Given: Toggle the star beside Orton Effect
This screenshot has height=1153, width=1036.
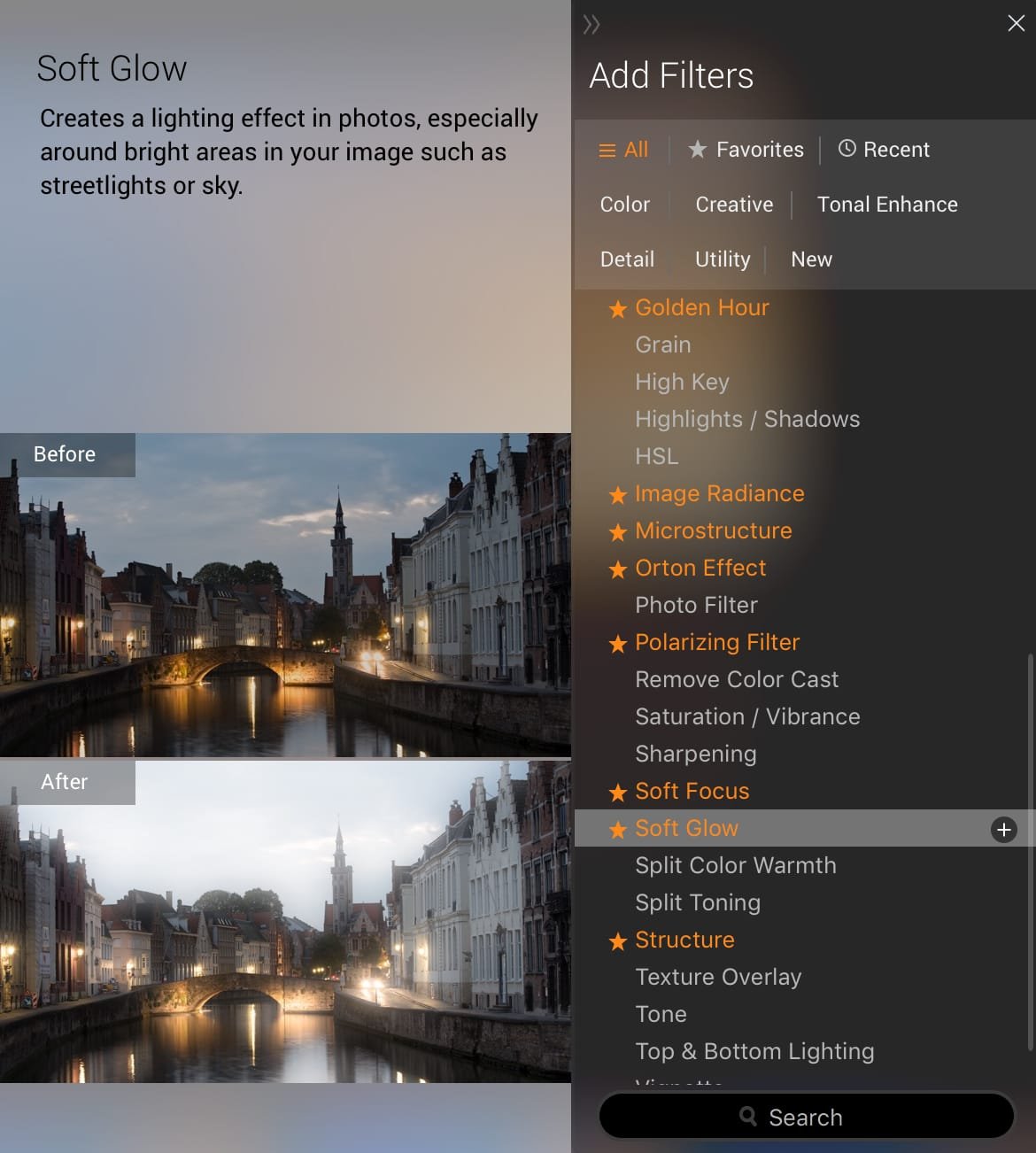Looking at the screenshot, I should pyautogui.click(x=618, y=569).
